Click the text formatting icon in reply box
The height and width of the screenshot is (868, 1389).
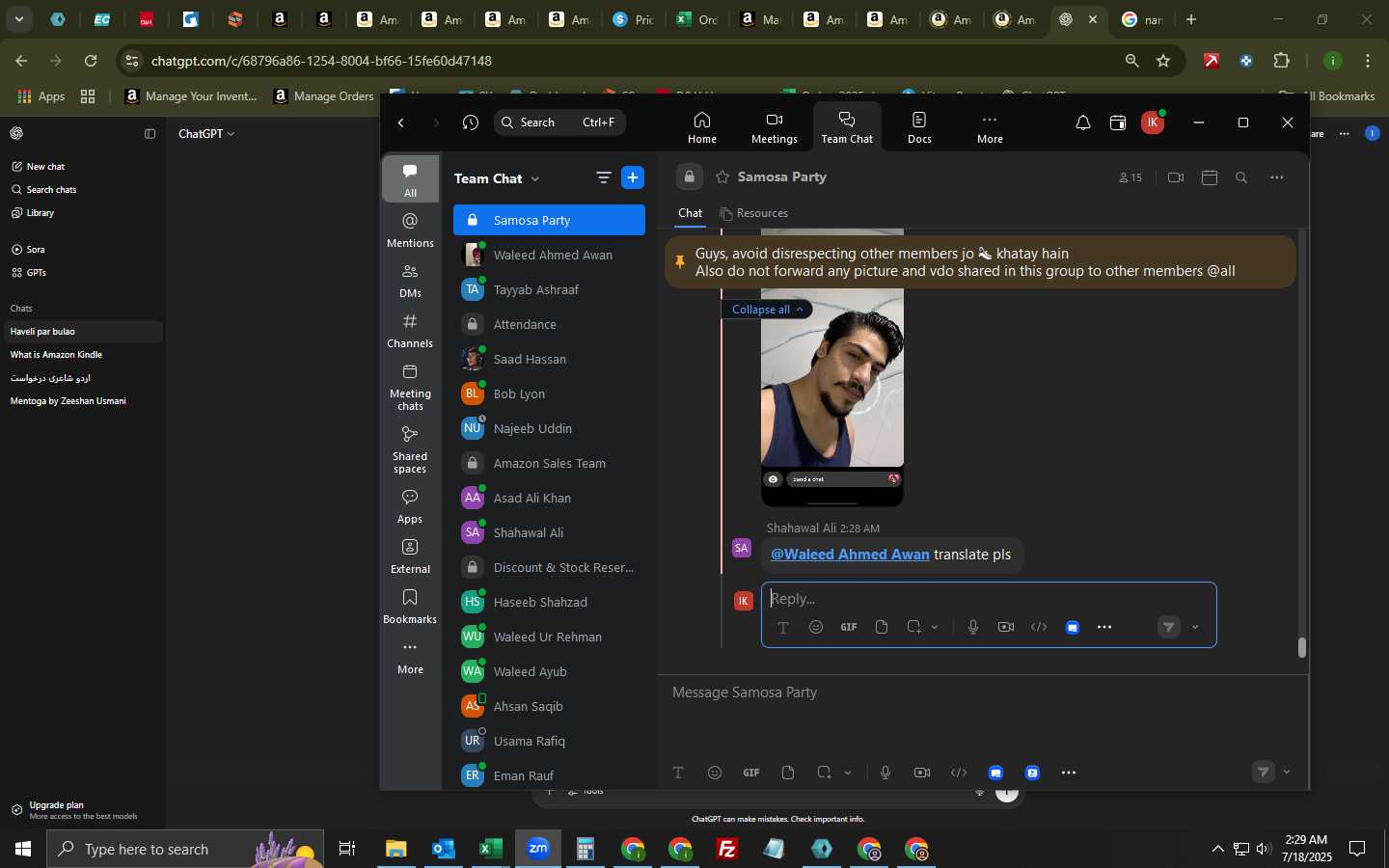coord(783,628)
